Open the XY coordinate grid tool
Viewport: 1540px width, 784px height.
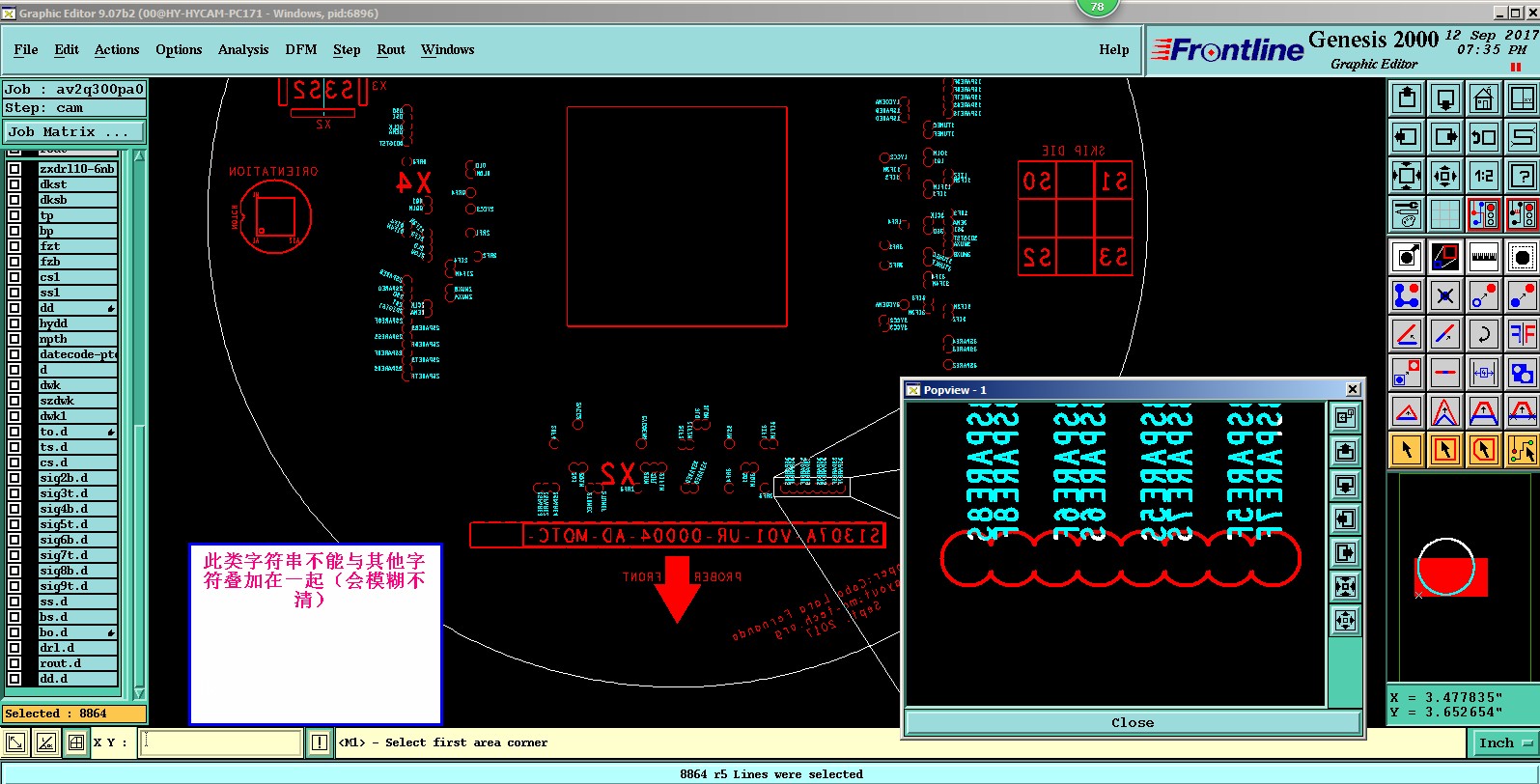[1523, 98]
